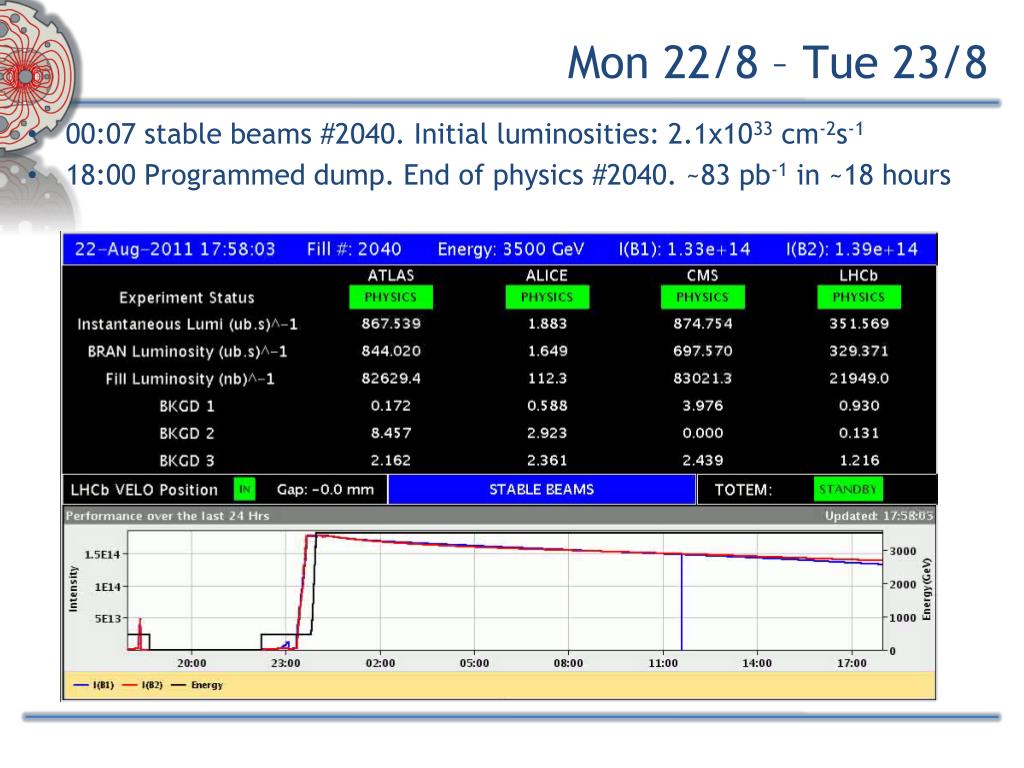
Task: Click the BKGD 1 row label
Action: pos(187,406)
